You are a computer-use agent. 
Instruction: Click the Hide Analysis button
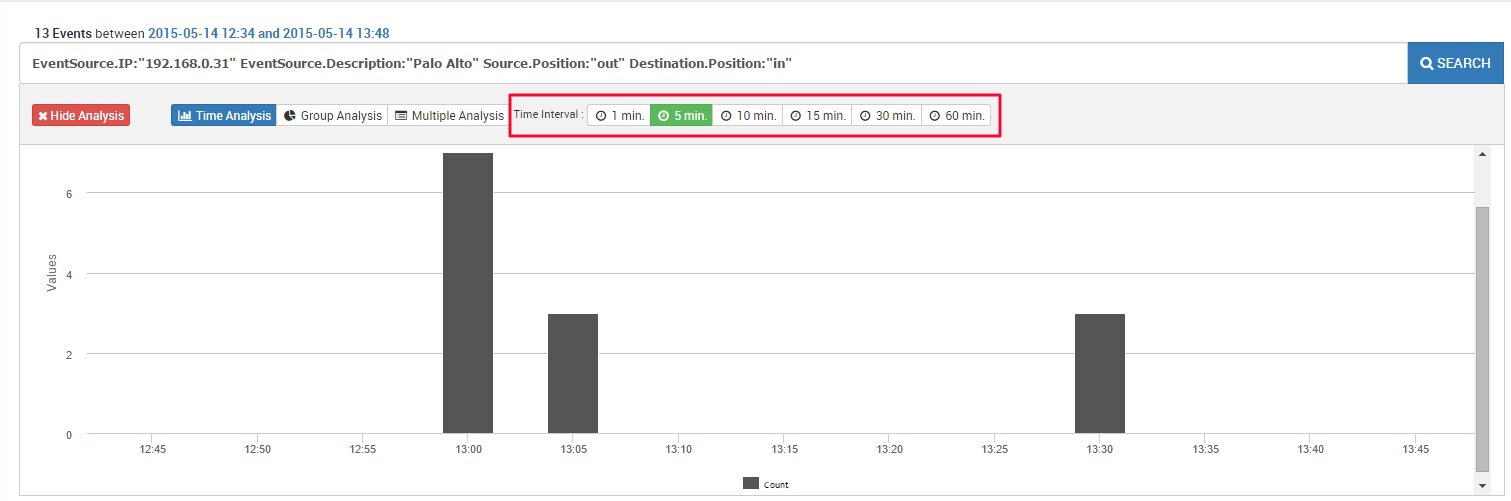[81, 116]
